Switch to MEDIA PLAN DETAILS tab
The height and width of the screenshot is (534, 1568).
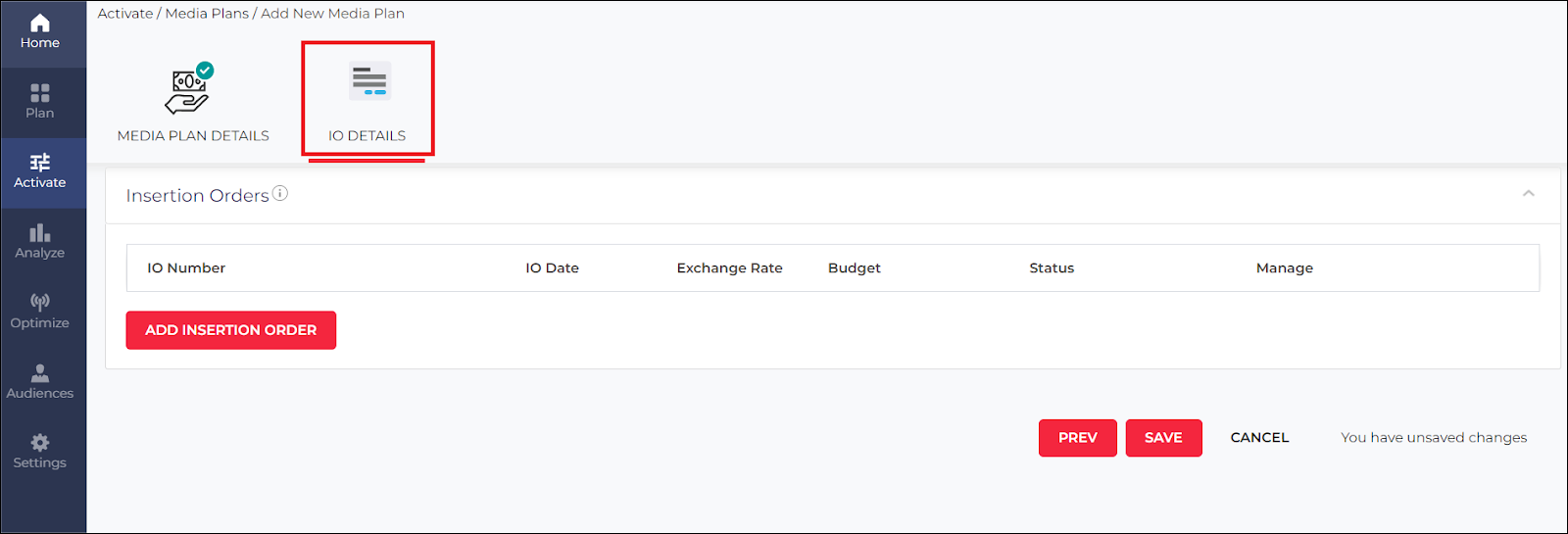pos(193,136)
